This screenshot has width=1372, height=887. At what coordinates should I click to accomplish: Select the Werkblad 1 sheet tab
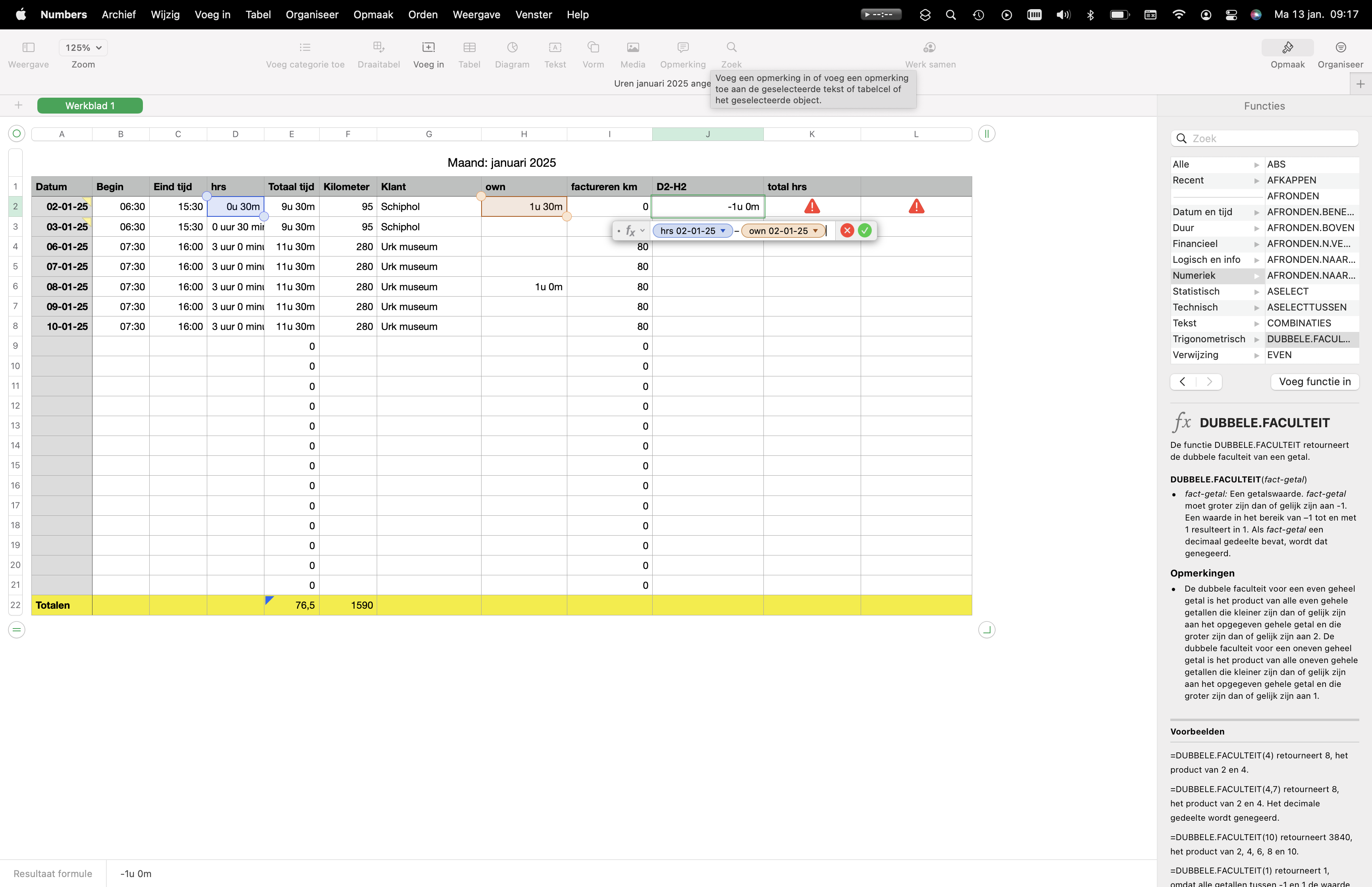pyautogui.click(x=90, y=105)
